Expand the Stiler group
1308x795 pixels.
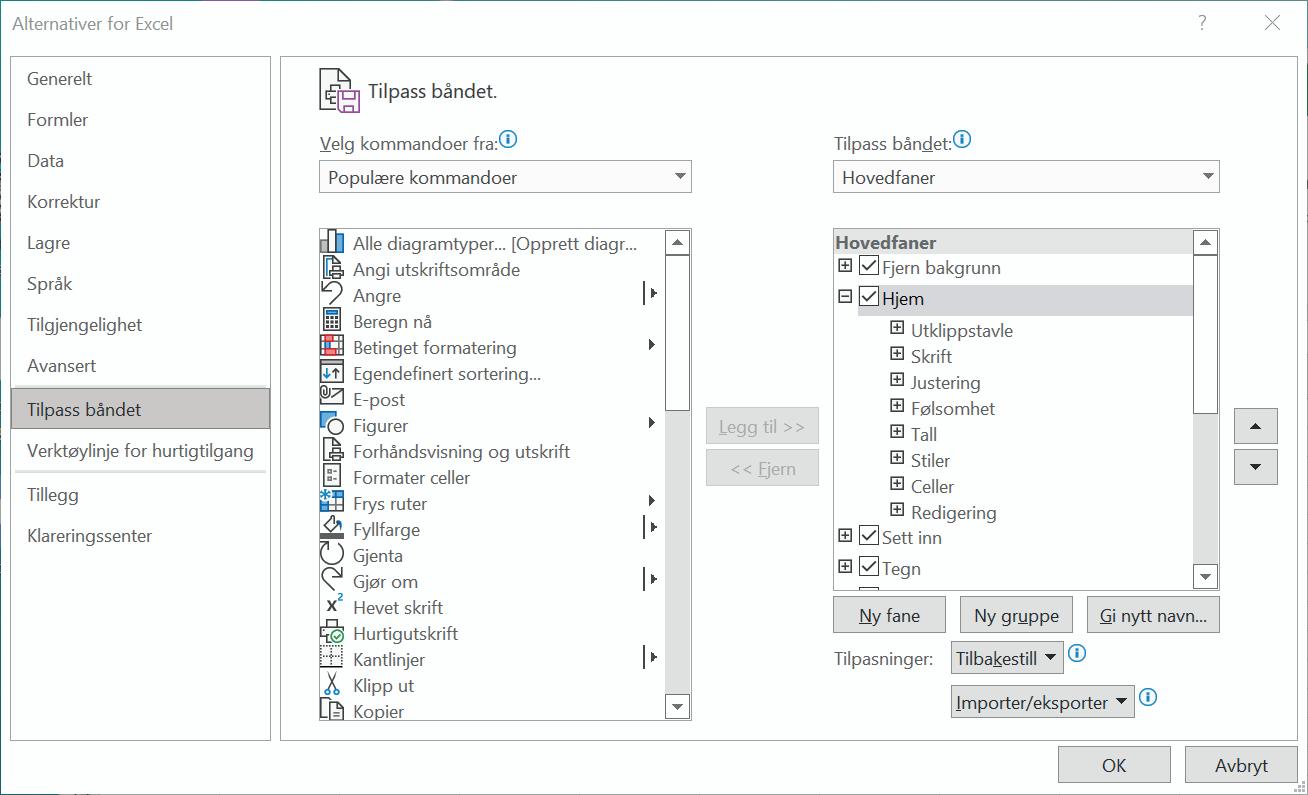pyautogui.click(x=897, y=459)
